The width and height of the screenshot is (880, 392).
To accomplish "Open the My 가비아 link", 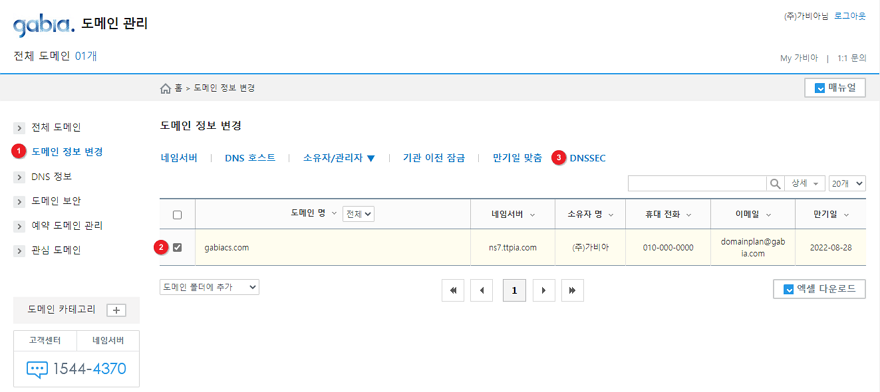I will tap(799, 58).
